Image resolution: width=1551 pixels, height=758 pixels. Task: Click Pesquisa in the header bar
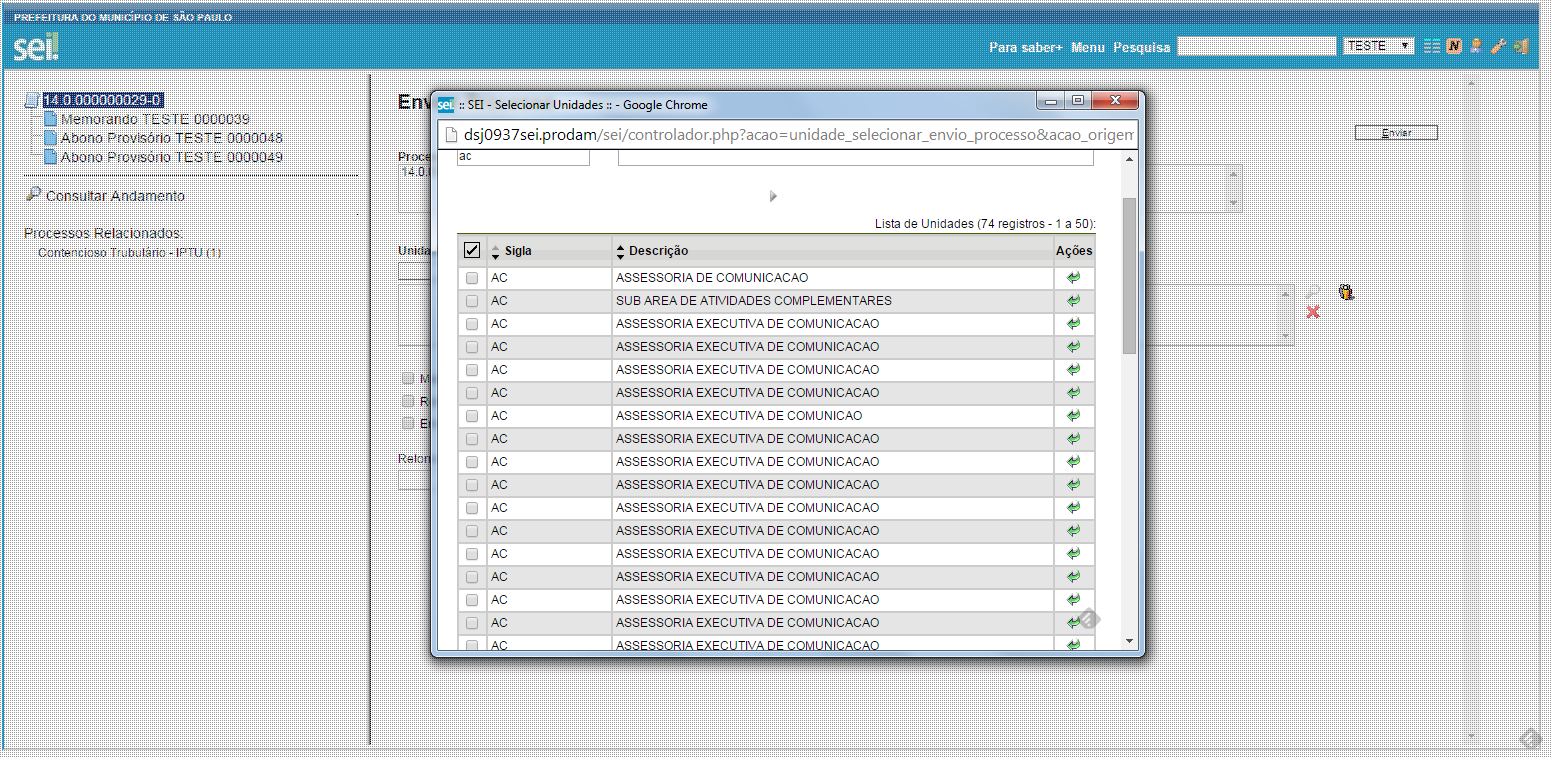tap(1141, 47)
